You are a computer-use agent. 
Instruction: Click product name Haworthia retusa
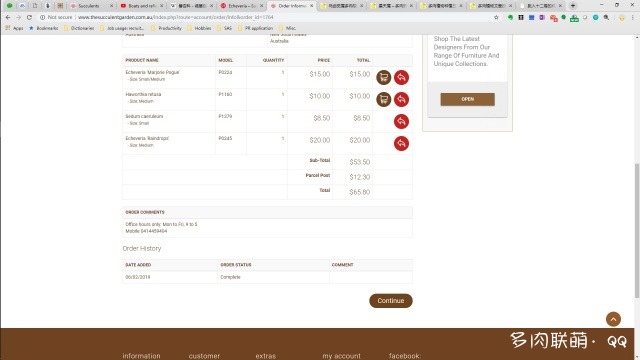tap(143, 94)
